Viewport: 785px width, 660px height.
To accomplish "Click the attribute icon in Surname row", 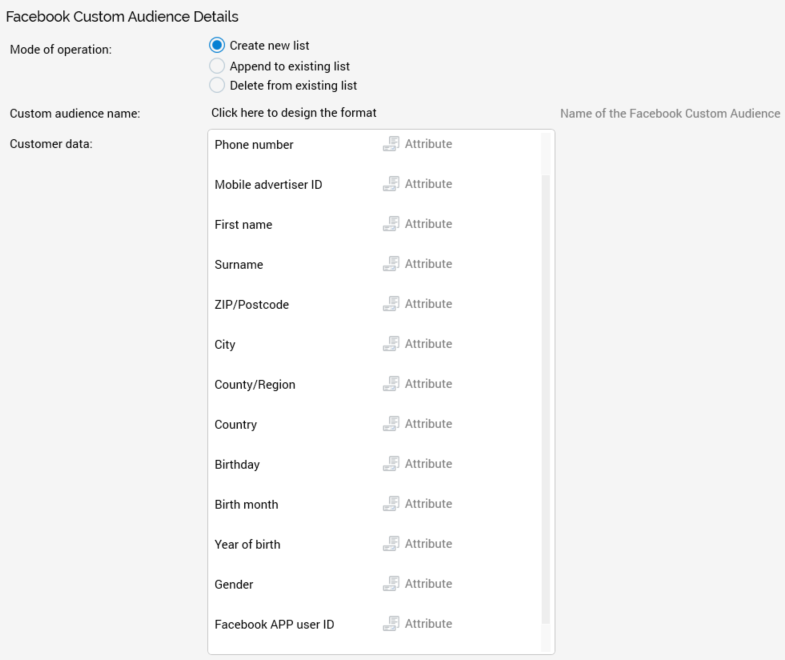I will point(391,264).
